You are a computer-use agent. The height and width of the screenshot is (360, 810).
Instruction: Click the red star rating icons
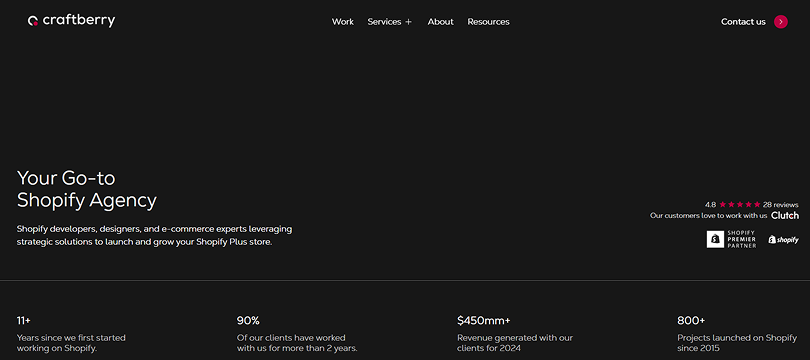(x=740, y=205)
